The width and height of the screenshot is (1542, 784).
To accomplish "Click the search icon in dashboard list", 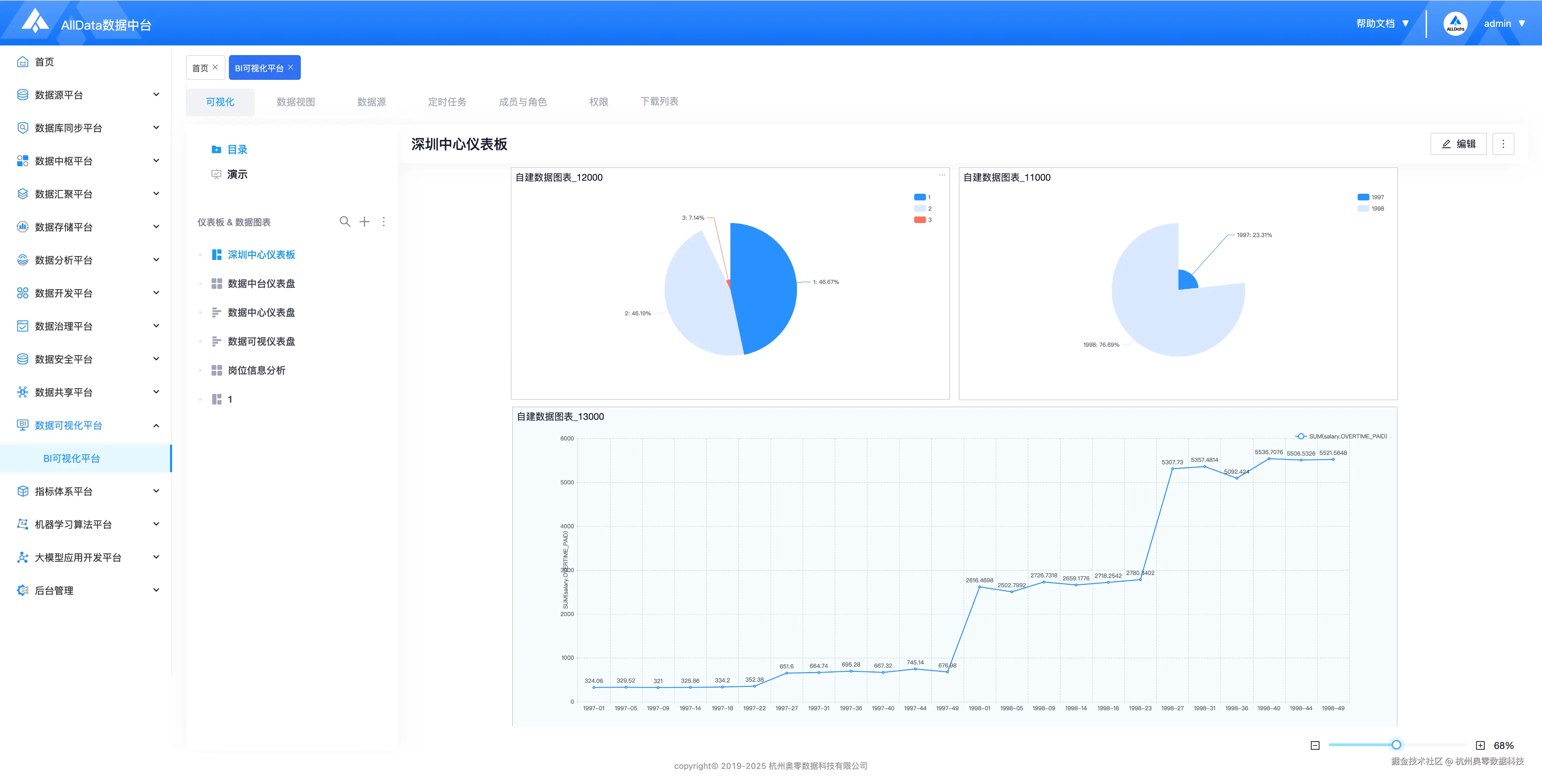I will (345, 221).
